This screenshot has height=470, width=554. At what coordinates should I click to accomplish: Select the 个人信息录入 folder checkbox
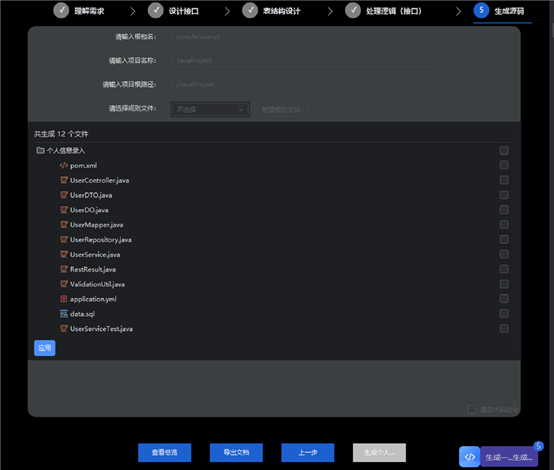504,151
